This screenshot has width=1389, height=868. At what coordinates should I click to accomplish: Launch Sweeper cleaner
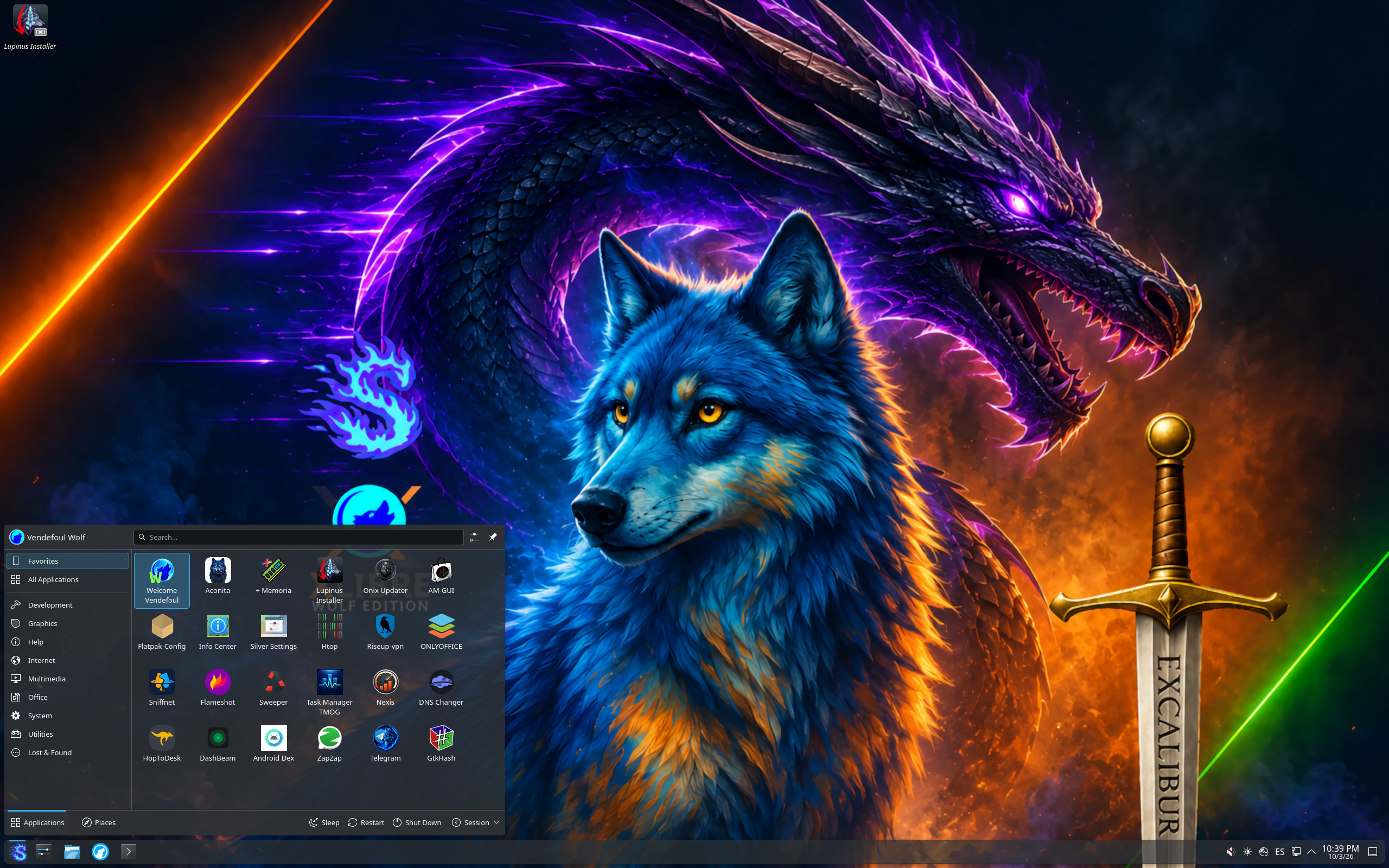click(273, 688)
